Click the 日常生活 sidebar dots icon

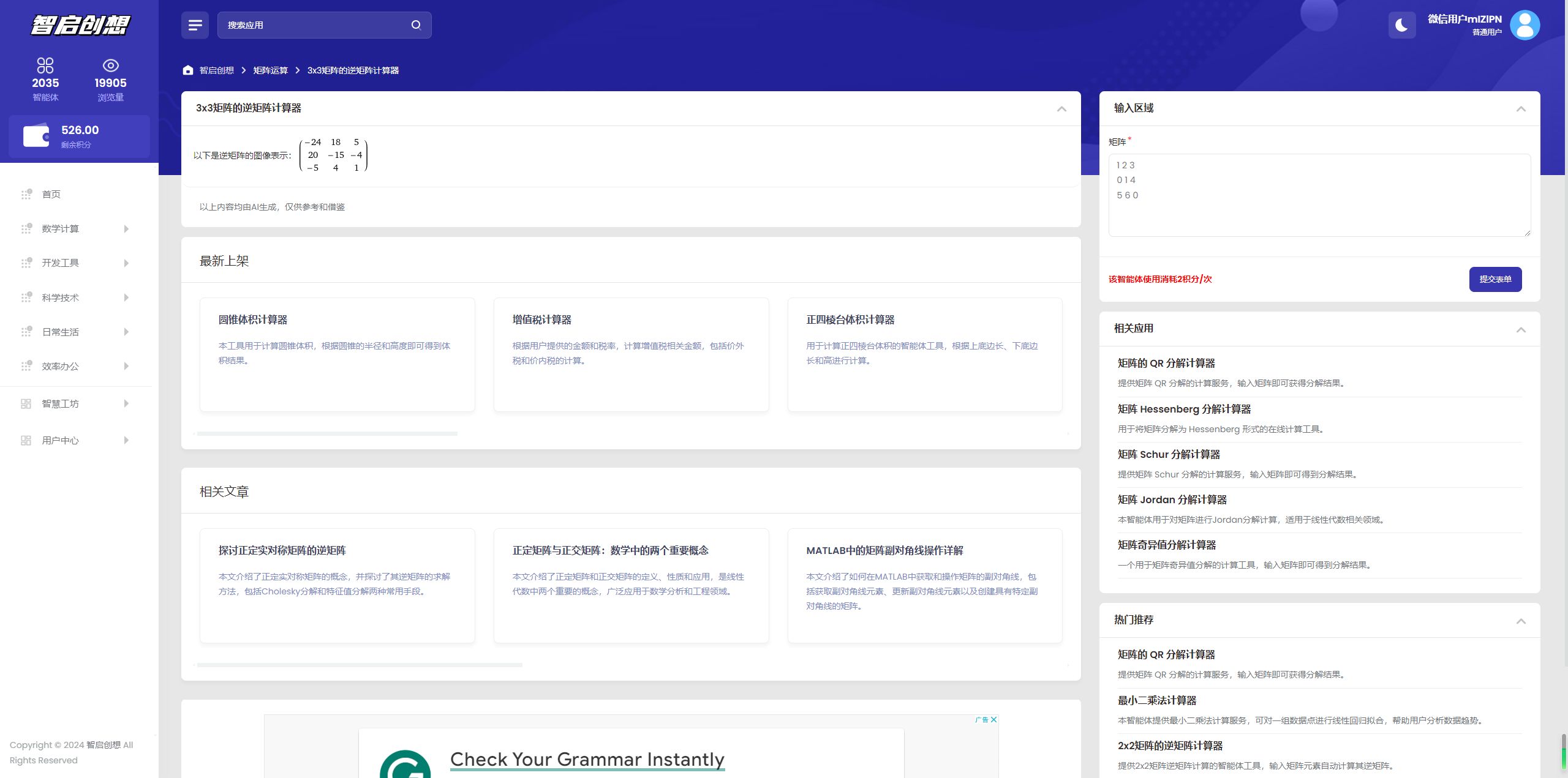coord(26,332)
